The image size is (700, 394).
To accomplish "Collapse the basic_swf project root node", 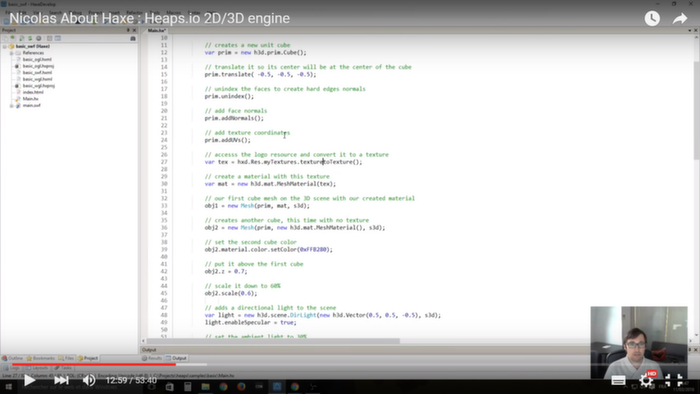I will tap(4, 46).
